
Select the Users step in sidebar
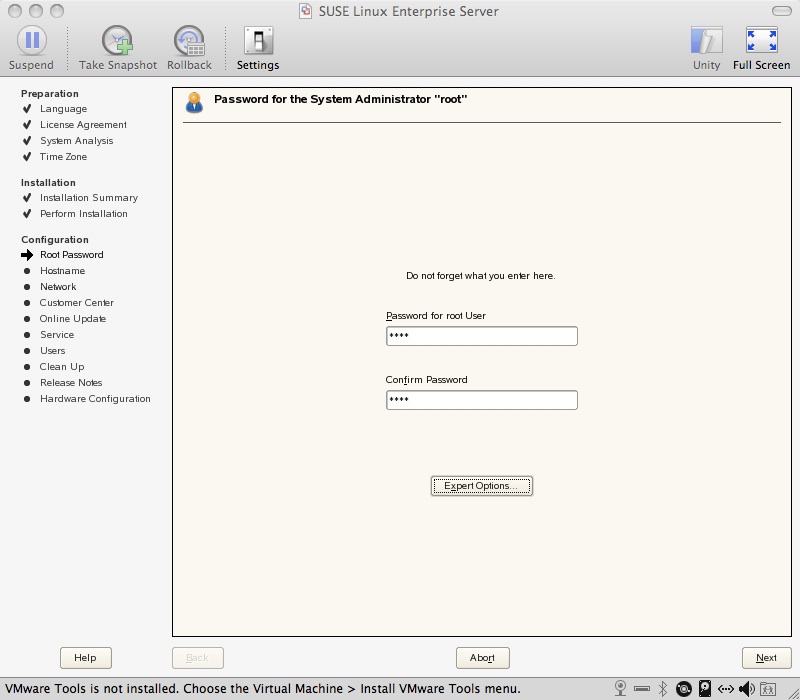tap(53, 351)
